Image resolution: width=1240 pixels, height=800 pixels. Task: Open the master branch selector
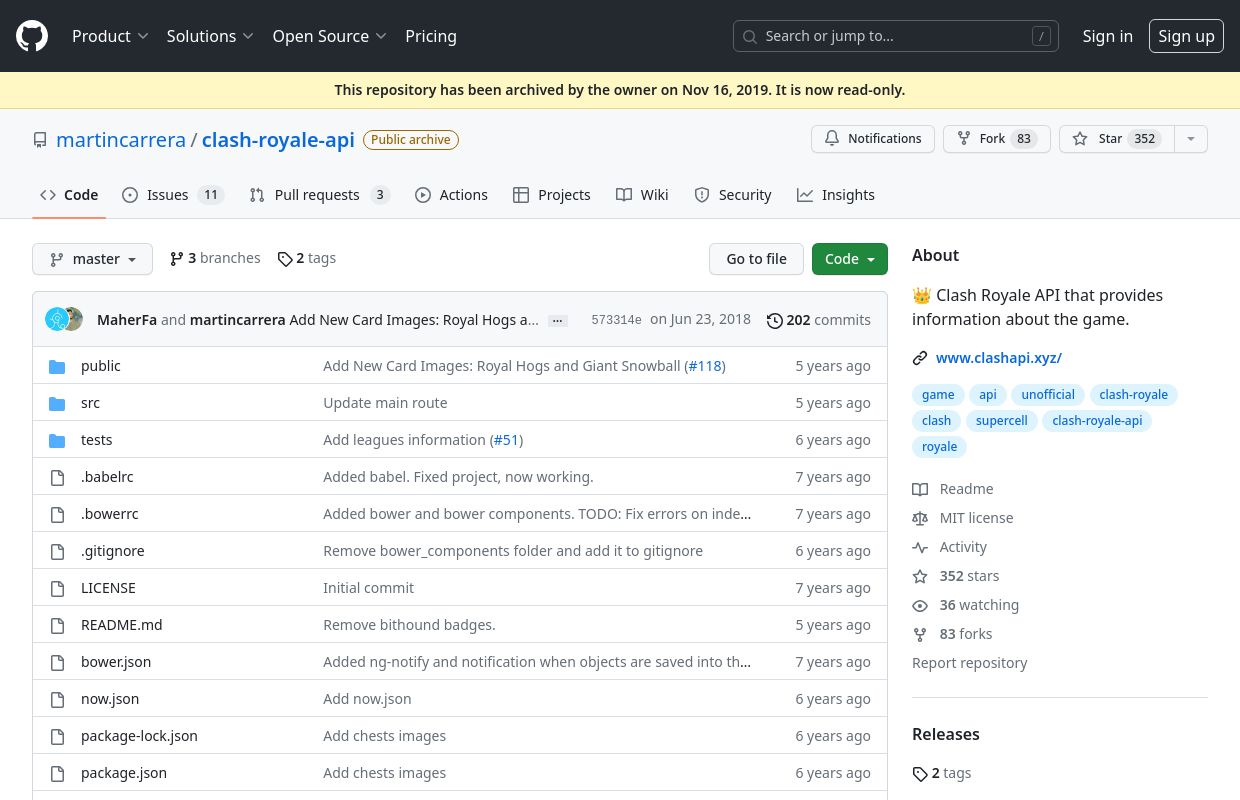coord(92,259)
